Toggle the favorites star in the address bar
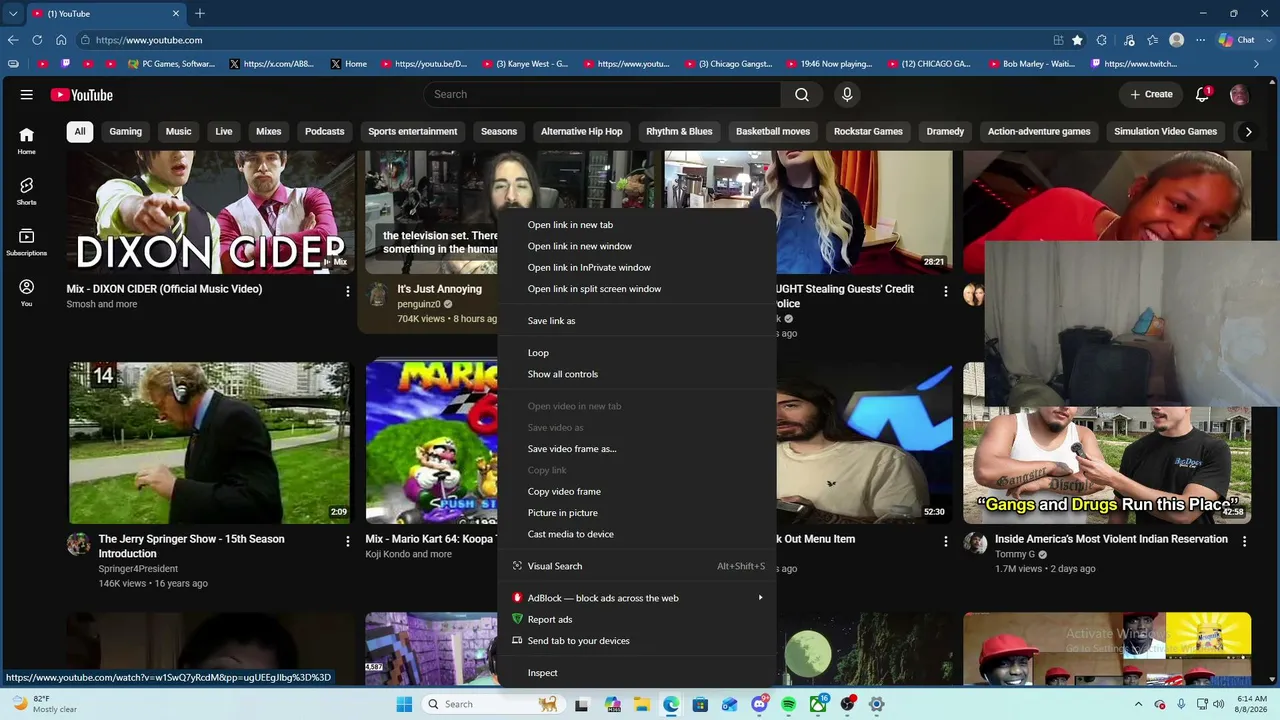This screenshot has height=720, width=1280. (1077, 40)
